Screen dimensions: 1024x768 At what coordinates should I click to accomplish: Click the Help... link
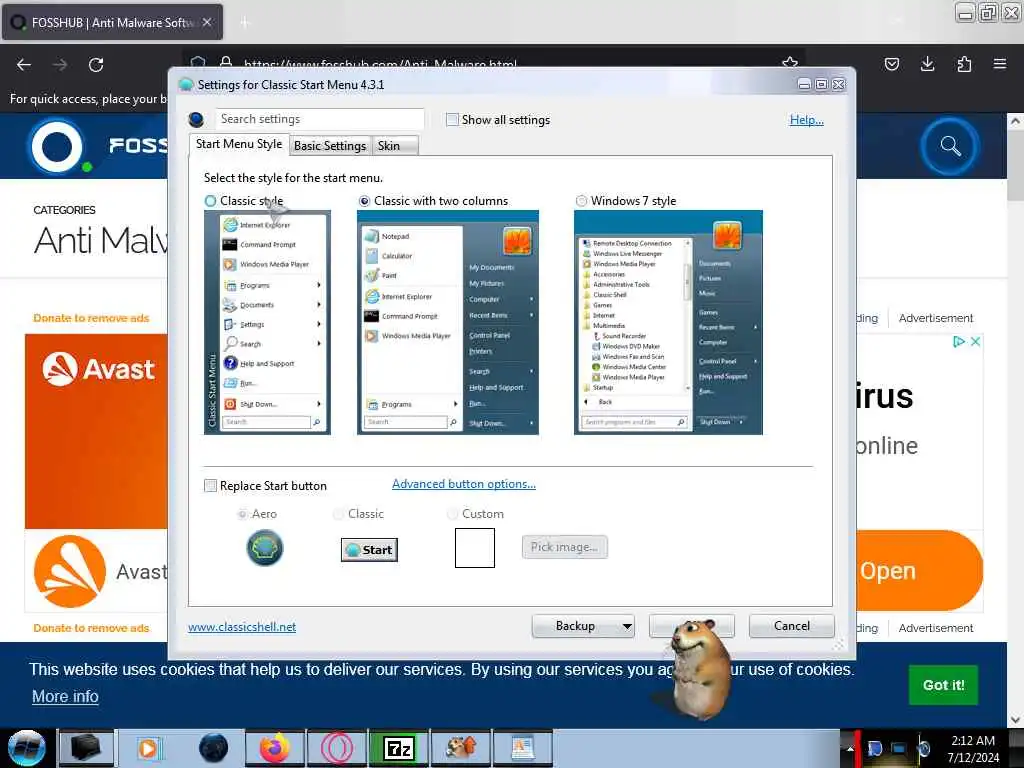click(807, 120)
